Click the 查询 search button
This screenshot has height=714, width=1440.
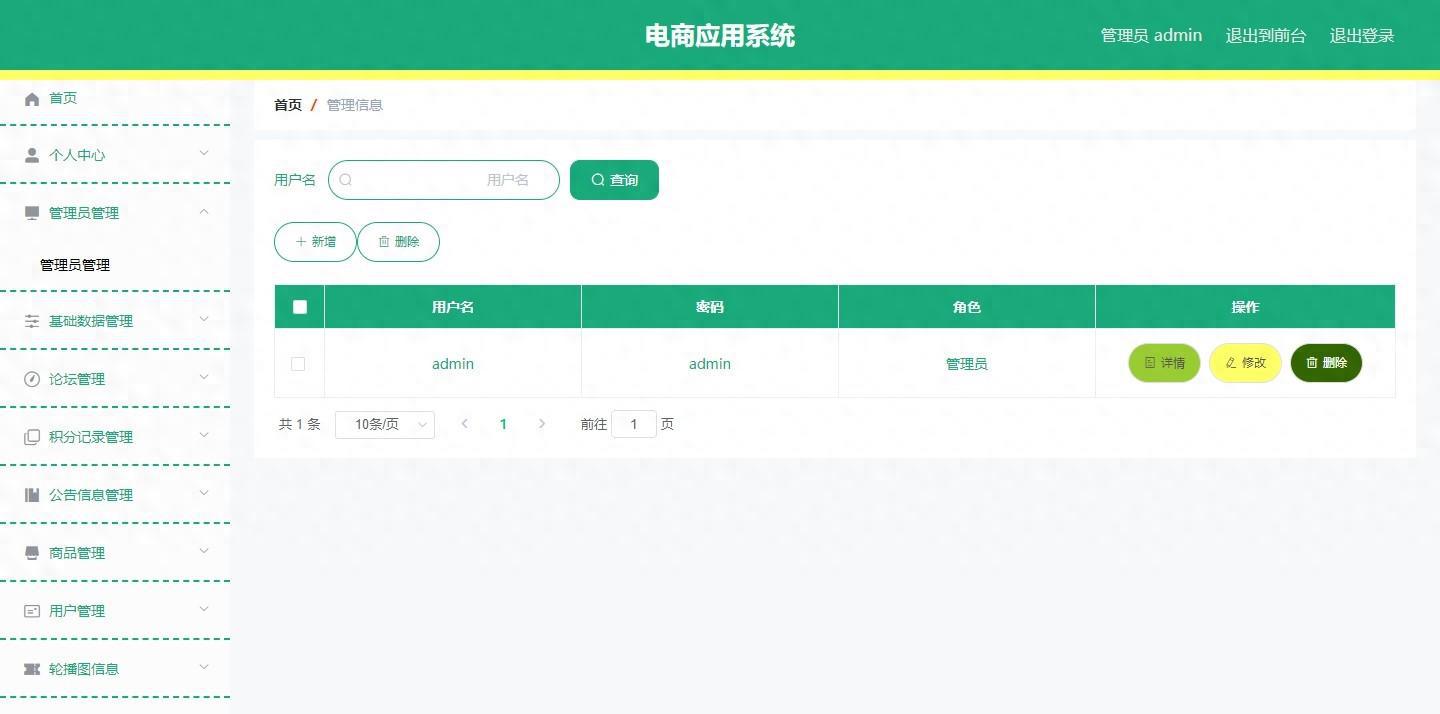[614, 180]
